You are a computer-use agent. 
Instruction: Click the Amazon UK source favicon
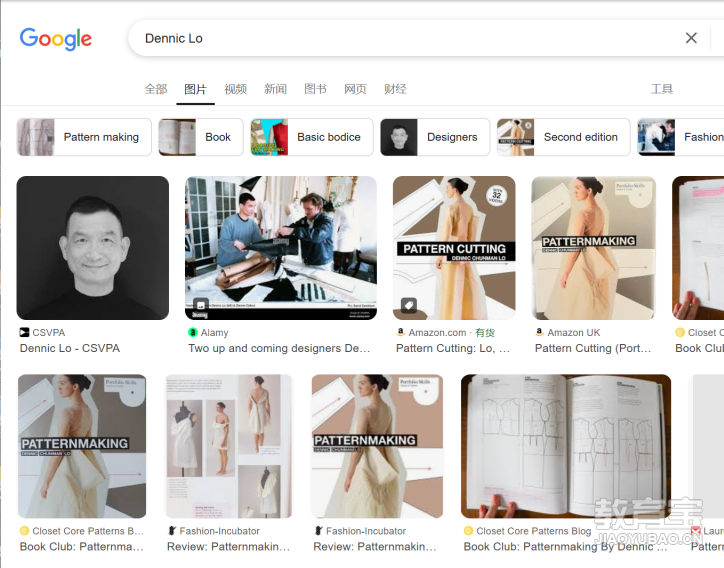(539, 332)
